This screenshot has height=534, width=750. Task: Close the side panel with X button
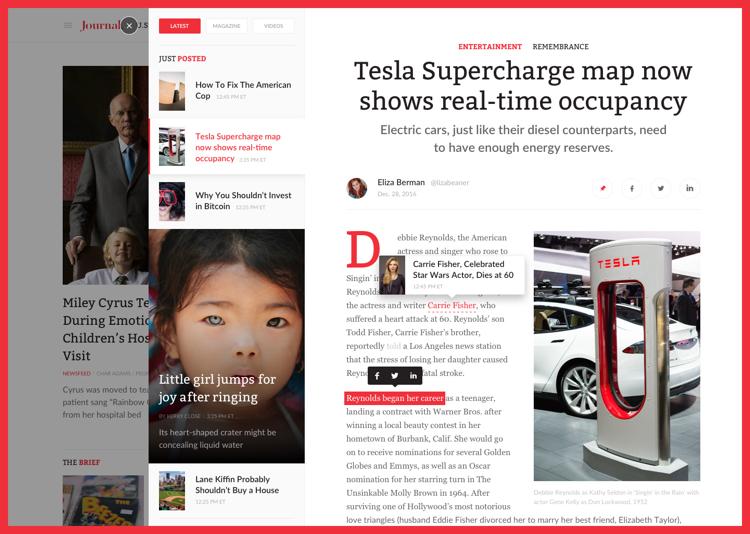[x=129, y=26]
